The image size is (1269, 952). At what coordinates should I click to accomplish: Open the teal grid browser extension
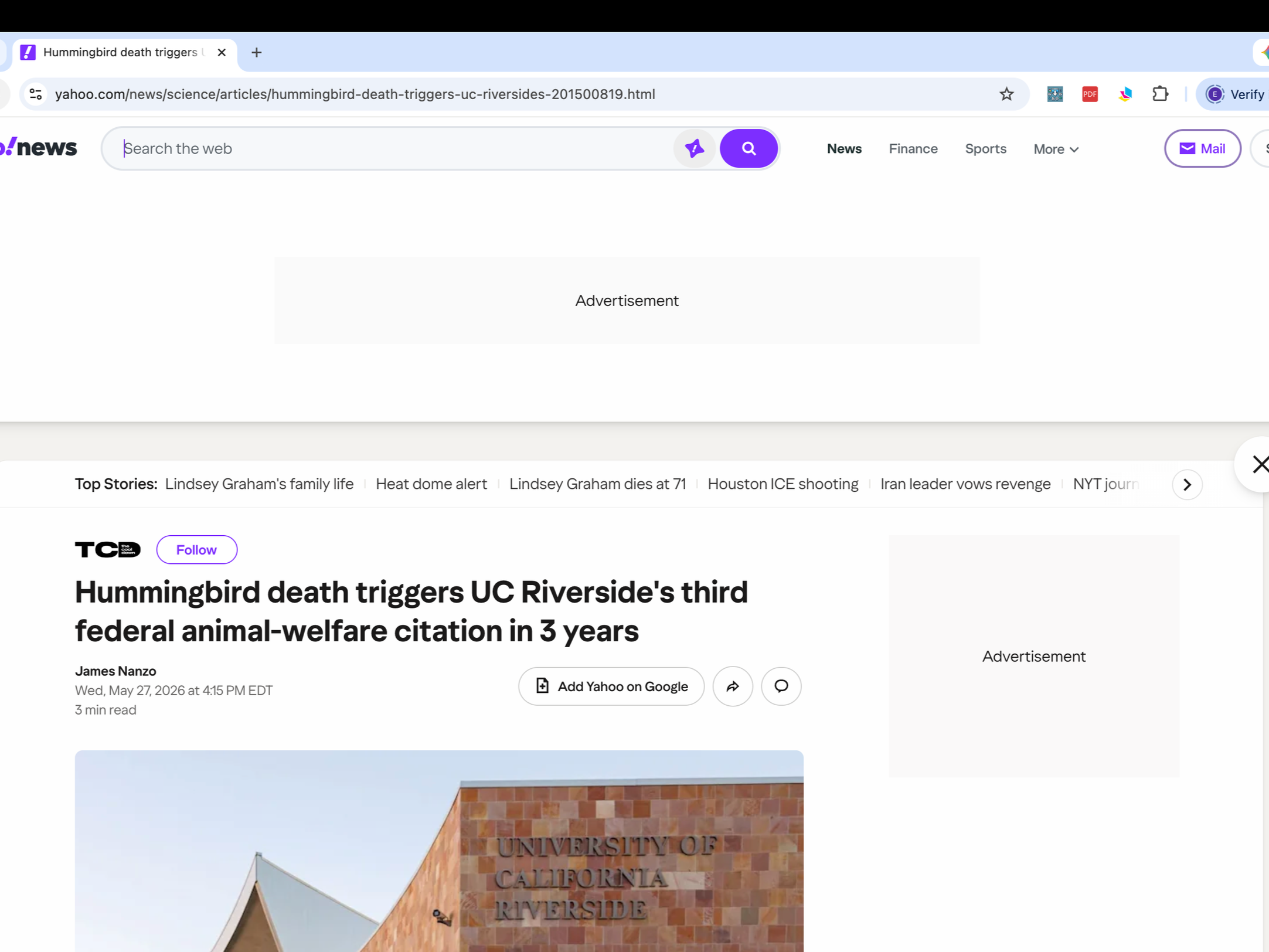pyautogui.click(x=1054, y=94)
